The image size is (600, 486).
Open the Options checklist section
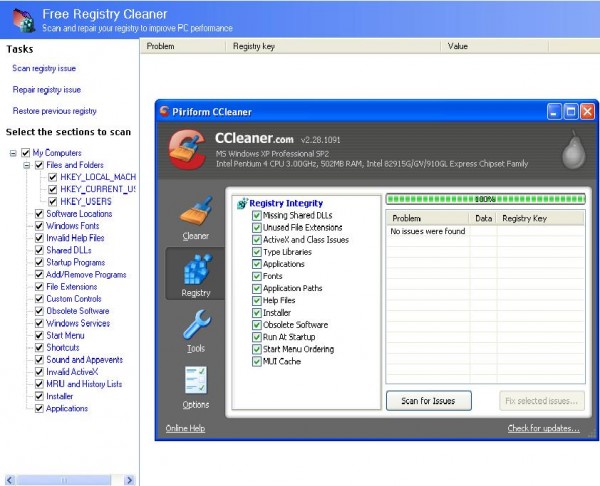(196, 387)
